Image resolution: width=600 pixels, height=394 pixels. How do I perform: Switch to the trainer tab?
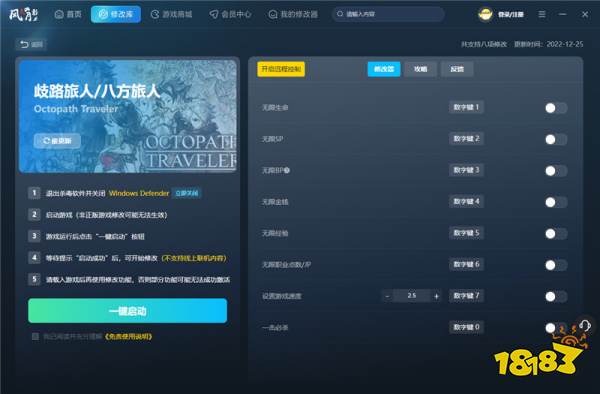384,69
